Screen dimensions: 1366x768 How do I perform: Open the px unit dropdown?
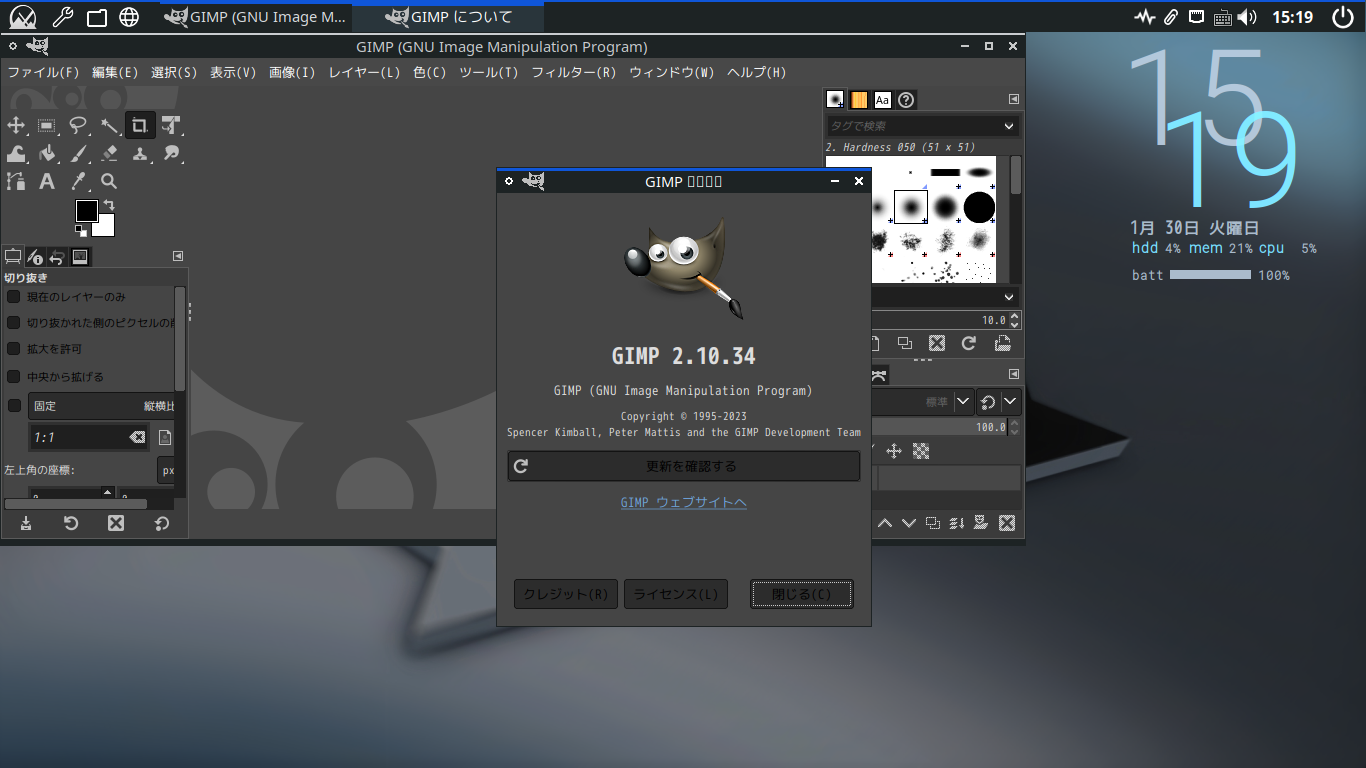[166, 470]
